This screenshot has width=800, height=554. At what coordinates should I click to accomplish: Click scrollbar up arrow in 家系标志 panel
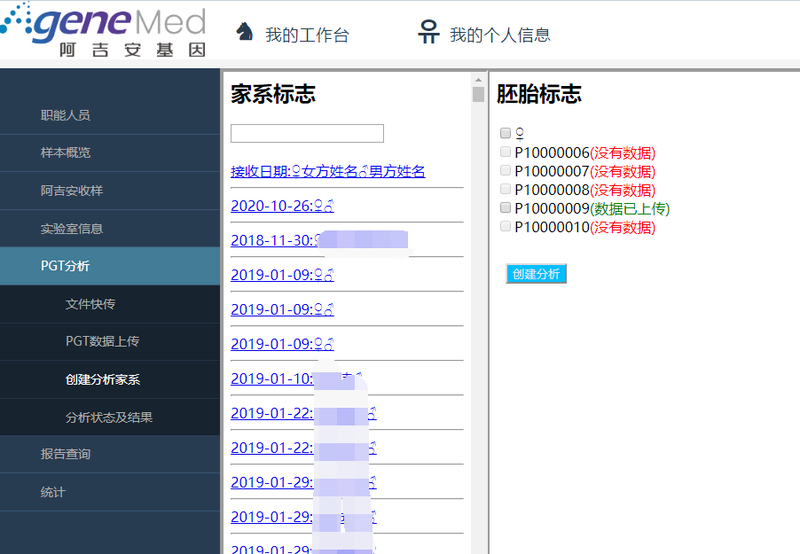click(x=478, y=80)
